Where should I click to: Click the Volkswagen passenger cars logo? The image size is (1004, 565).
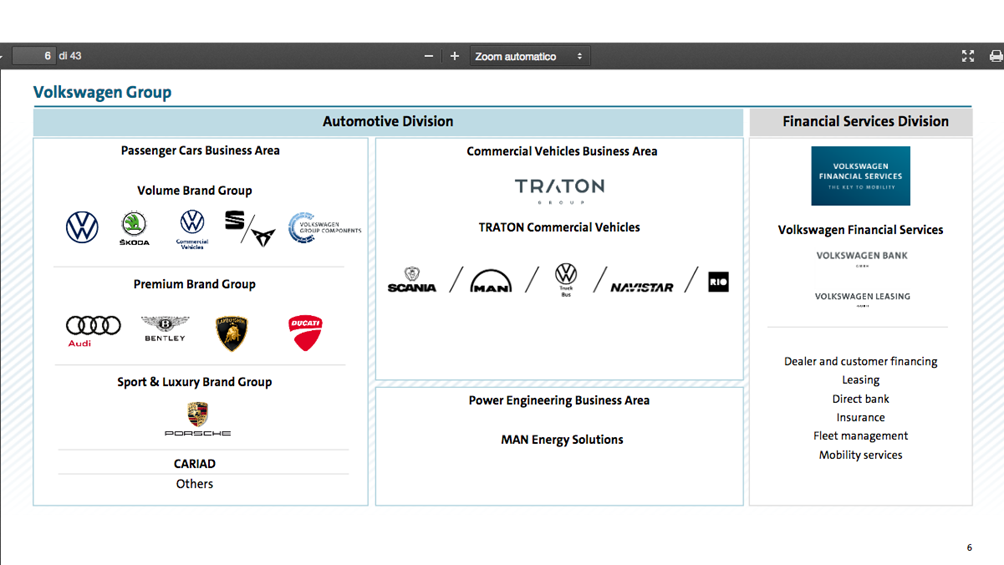coord(82,227)
